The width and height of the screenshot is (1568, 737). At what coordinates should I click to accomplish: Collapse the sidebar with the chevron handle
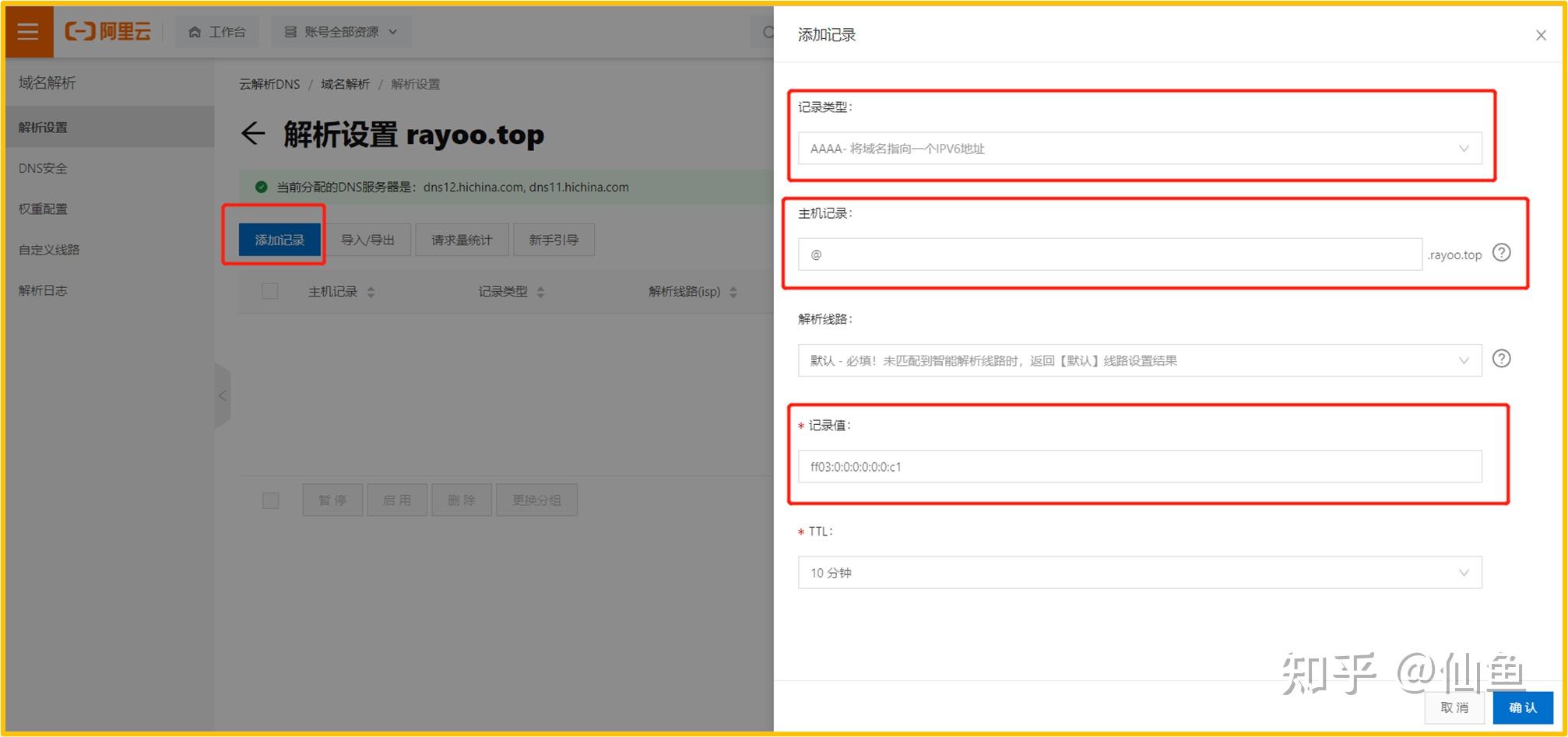tap(223, 395)
